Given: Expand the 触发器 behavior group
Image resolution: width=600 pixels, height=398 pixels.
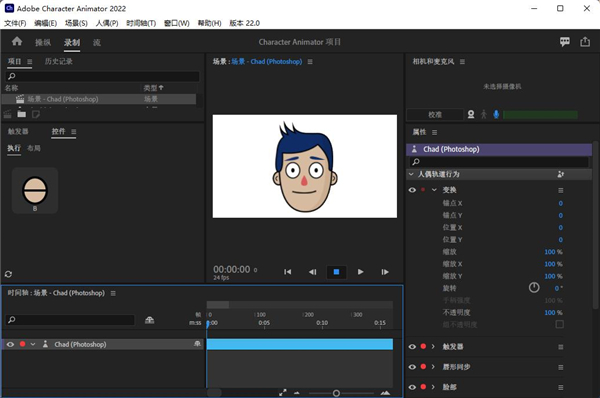Looking at the screenshot, I should tap(433, 347).
